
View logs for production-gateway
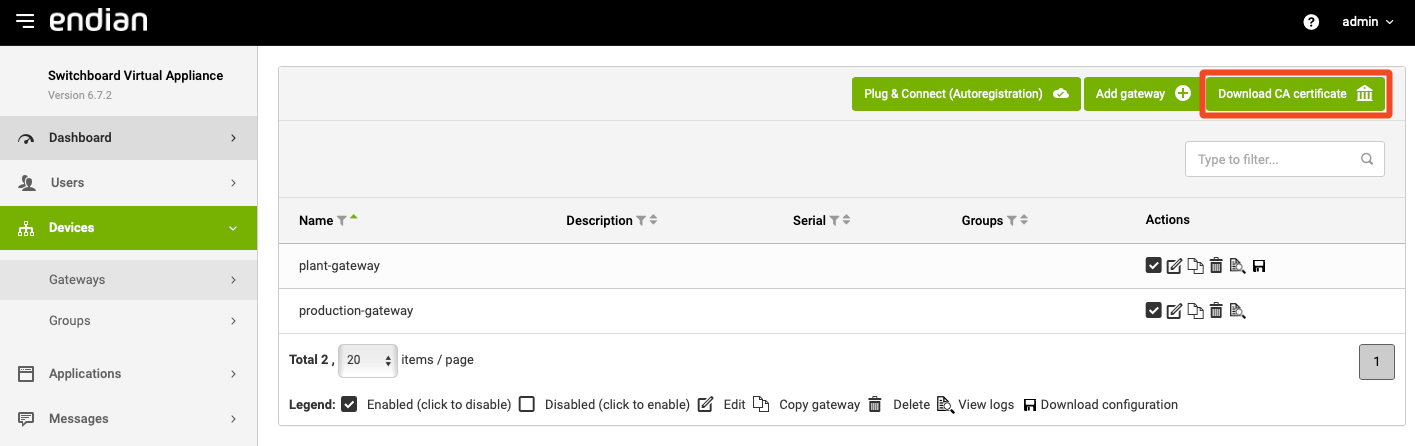(x=1237, y=311)
